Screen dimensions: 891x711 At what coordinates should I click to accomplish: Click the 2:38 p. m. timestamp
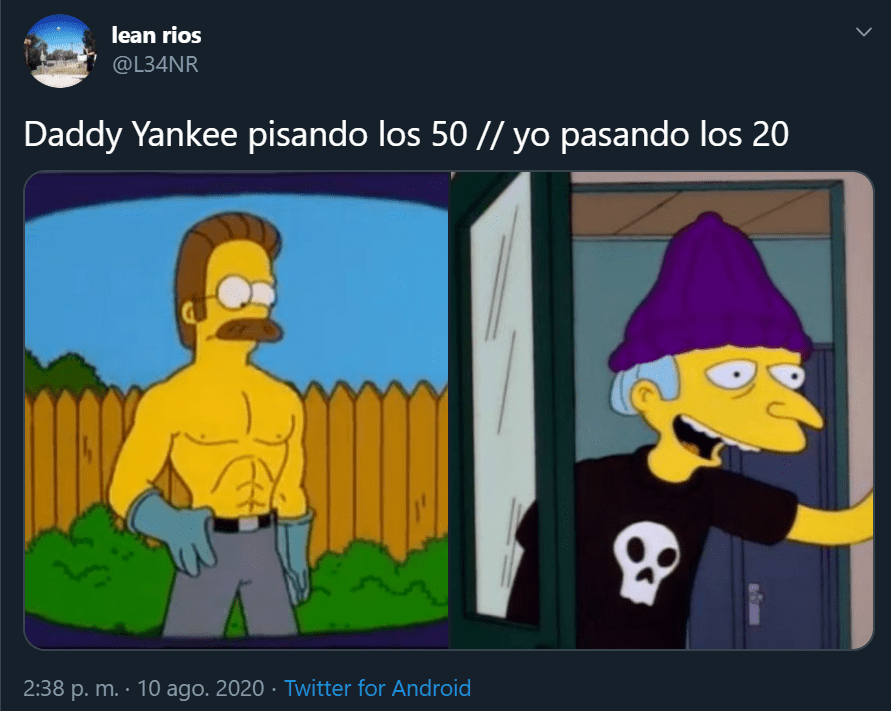[x=71, y=688]
